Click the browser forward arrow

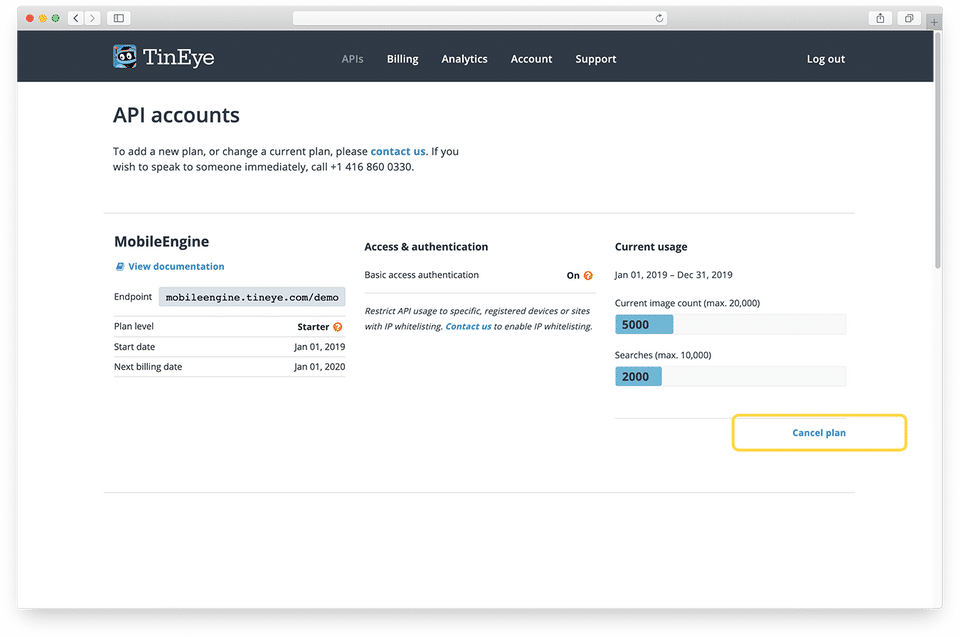tap(92, 18)
